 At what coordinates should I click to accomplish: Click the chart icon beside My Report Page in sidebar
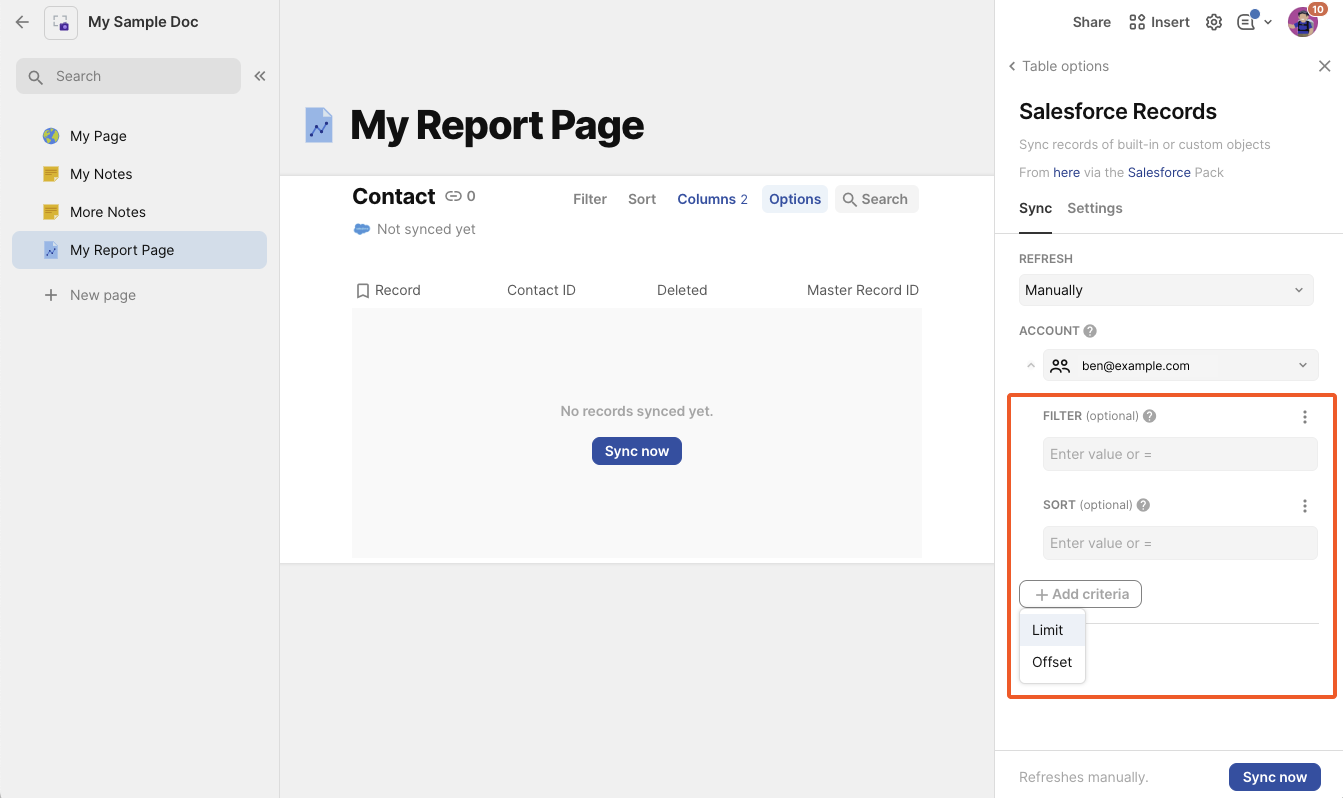[51, 250]
